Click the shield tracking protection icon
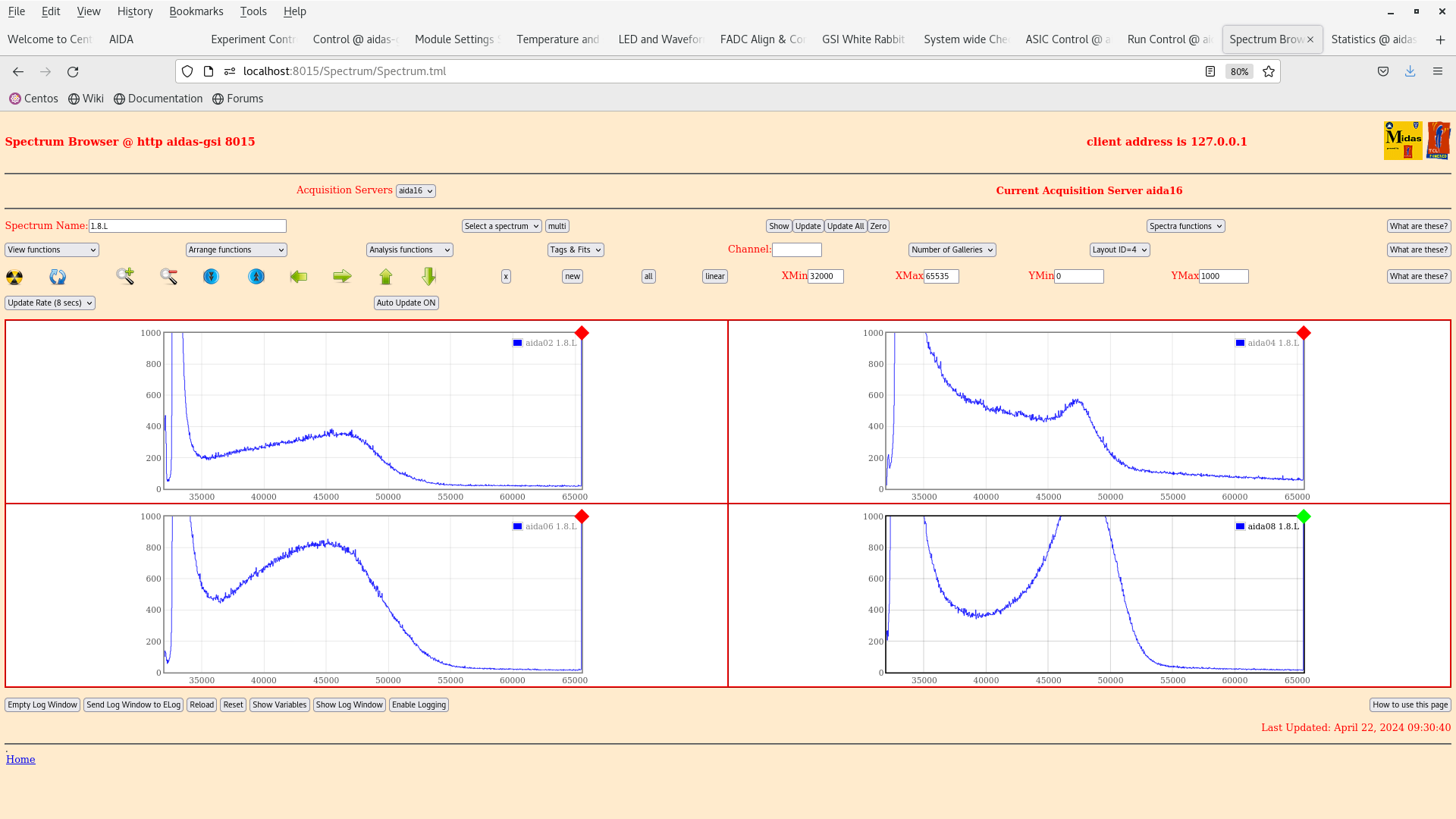1456x819 pixels. click(x=187, y=71)
